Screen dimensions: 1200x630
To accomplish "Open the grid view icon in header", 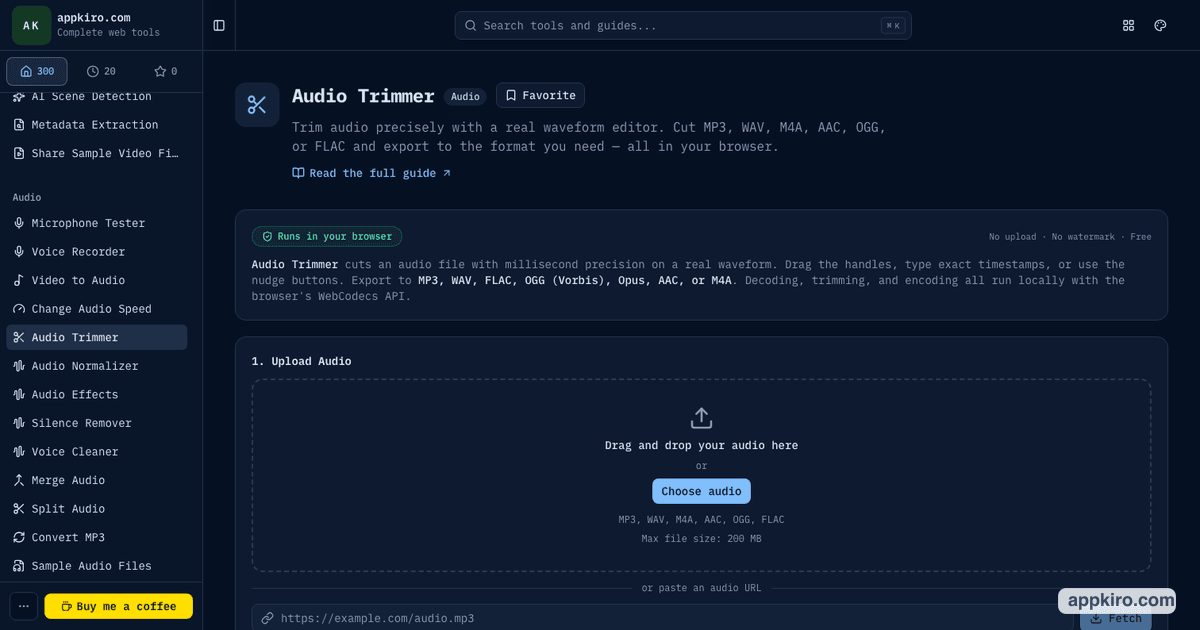I will tap(1129, 25).
